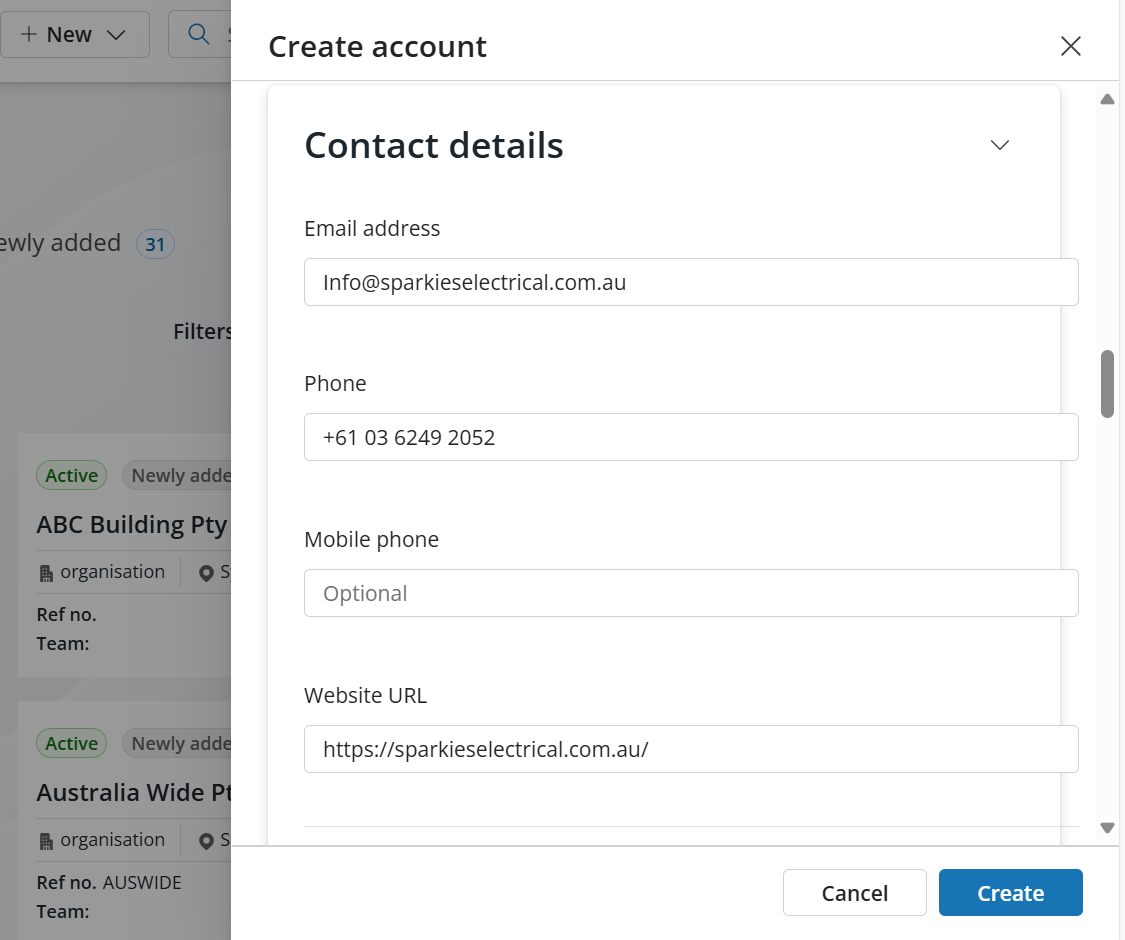
Task: Click the form's vertical scrollbar thumb
Action: [1107, 383]
